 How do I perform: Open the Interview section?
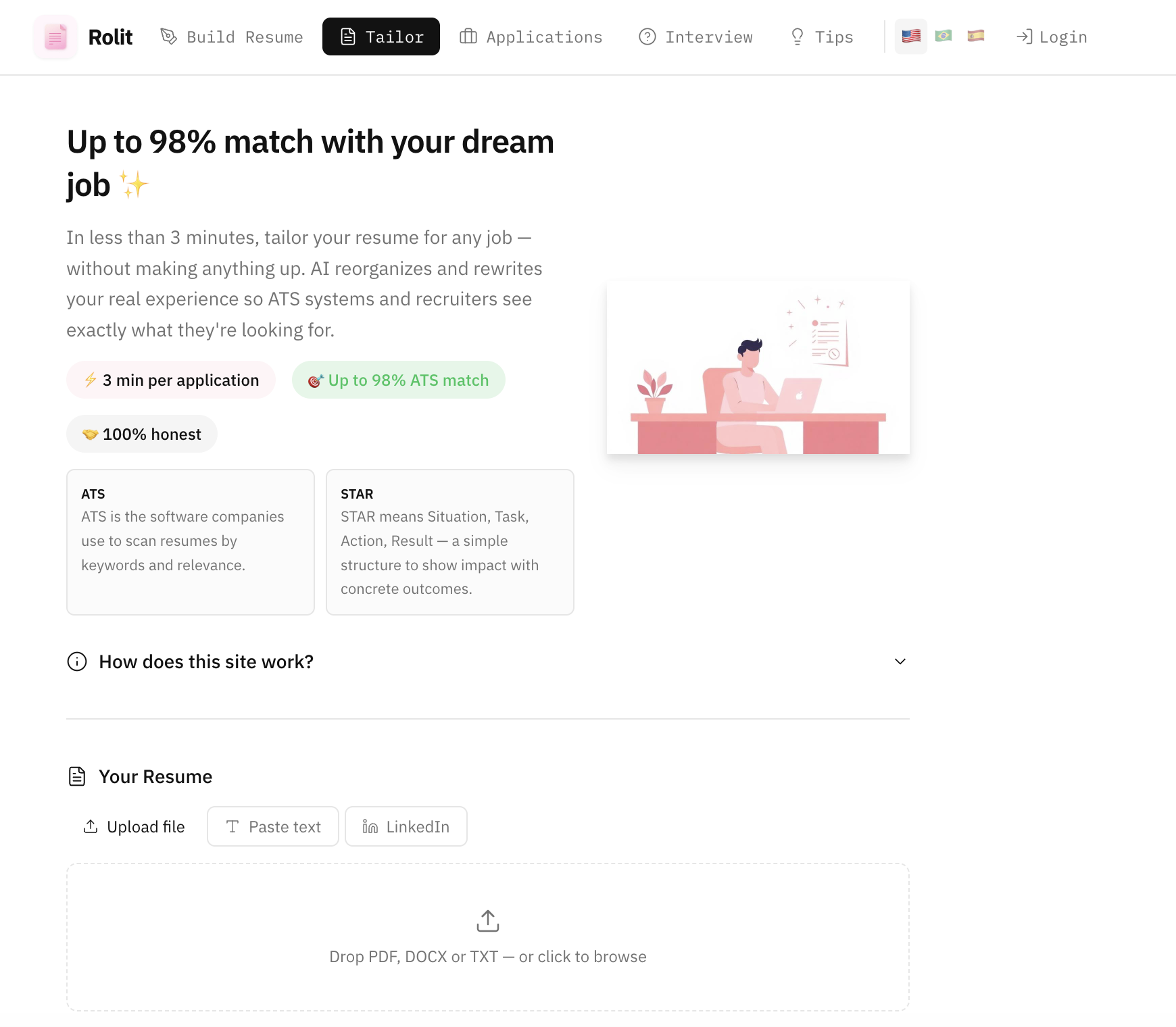695,37
